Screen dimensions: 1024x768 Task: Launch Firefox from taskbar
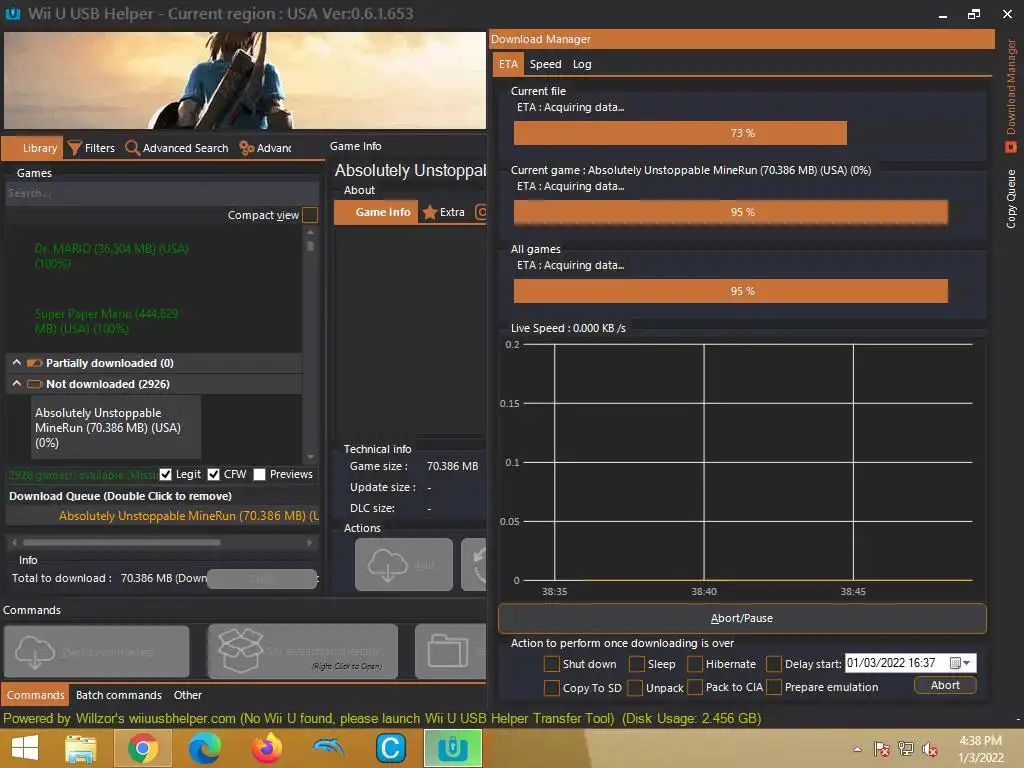click(266, 748)
